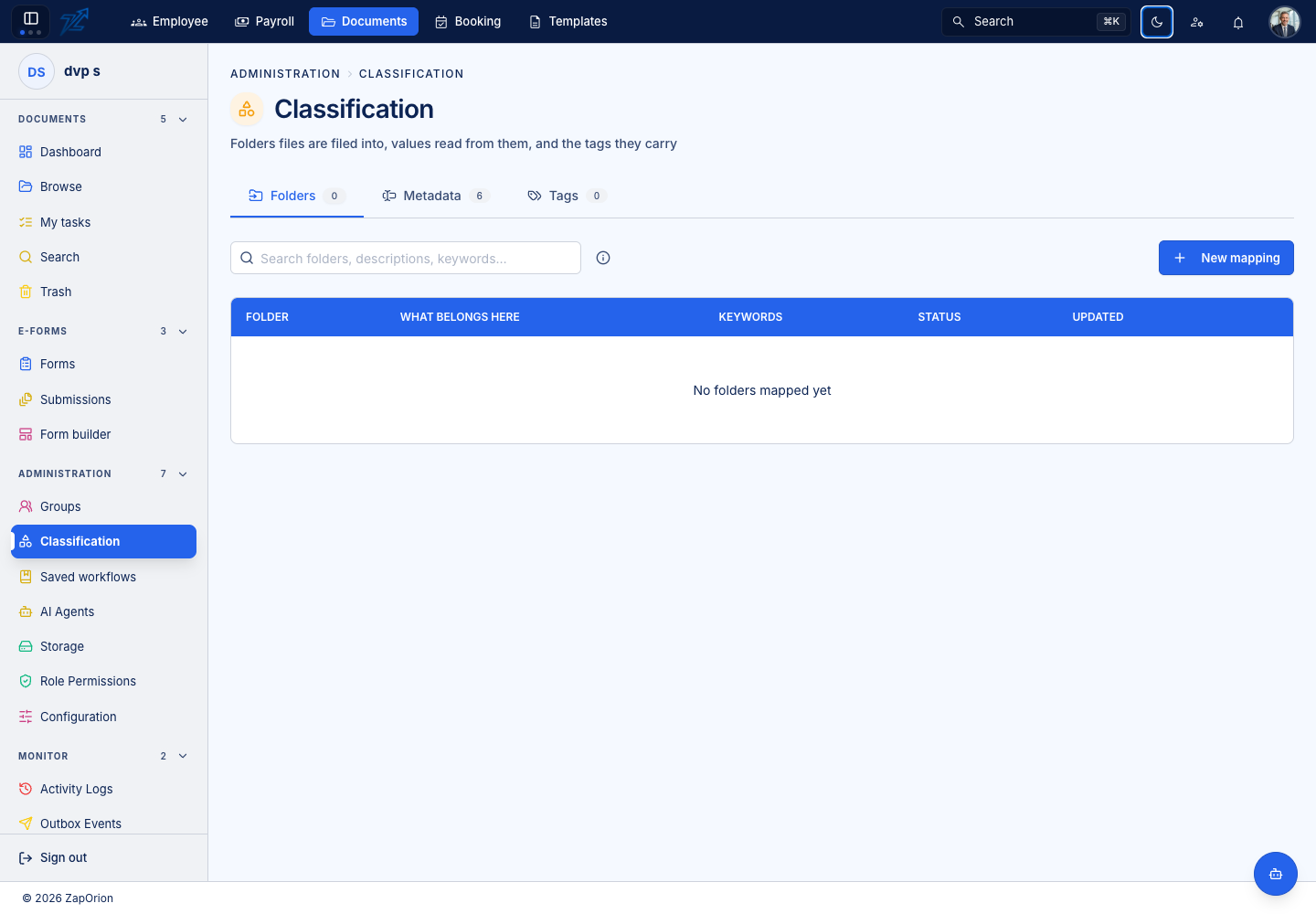Open Storage in the sidebar
This screenshot has width=1316, height=914.
click(103, 646)
